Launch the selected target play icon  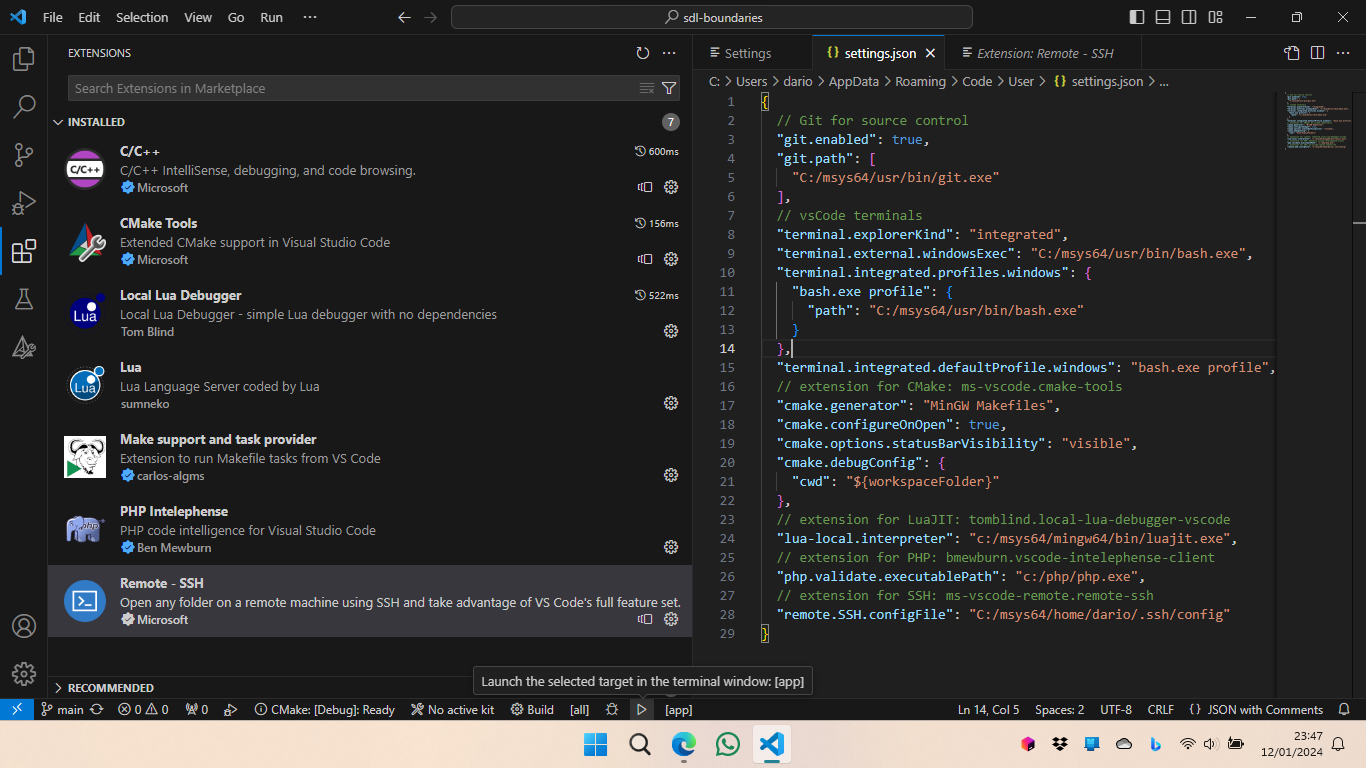[641, 709]
